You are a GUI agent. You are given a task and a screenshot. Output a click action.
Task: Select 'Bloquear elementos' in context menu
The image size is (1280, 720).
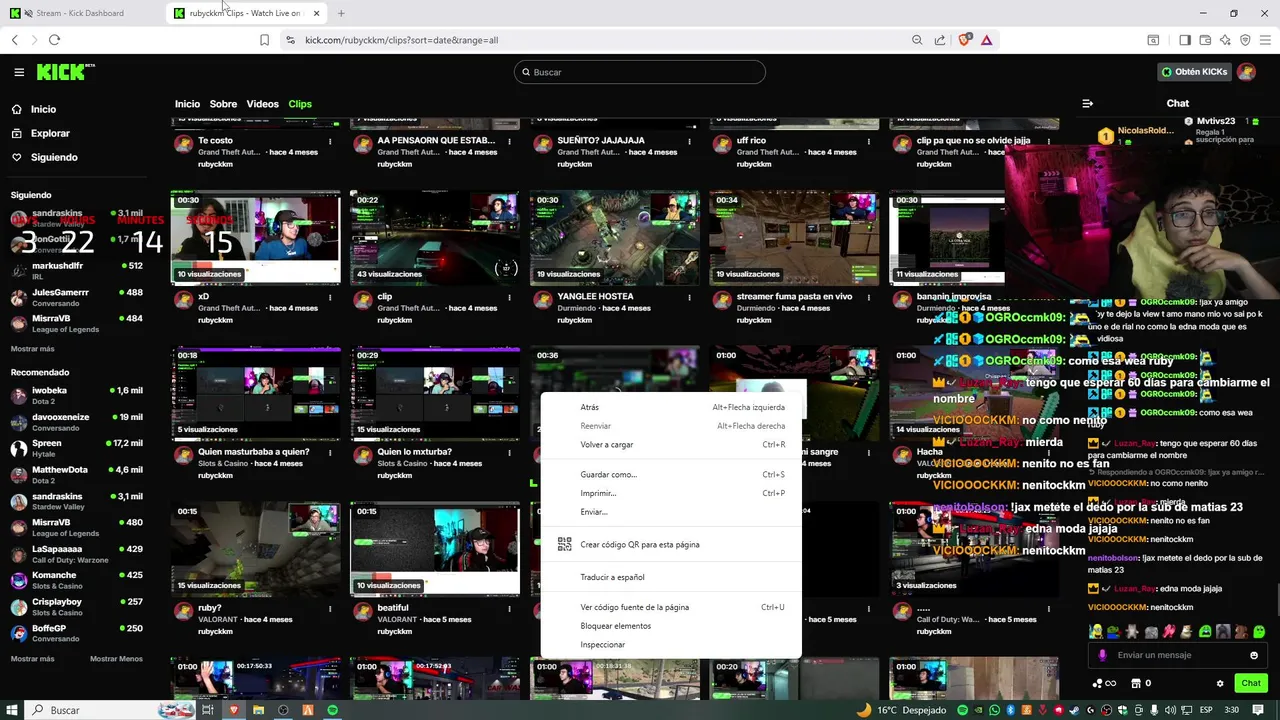pos(671,626)
